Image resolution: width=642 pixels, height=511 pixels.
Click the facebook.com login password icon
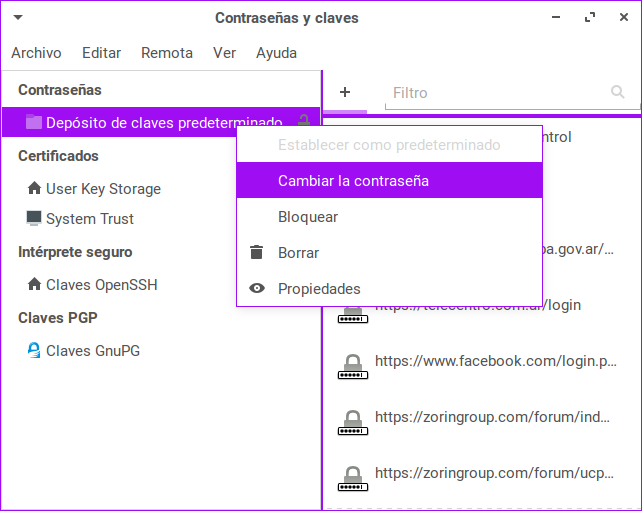351,367
